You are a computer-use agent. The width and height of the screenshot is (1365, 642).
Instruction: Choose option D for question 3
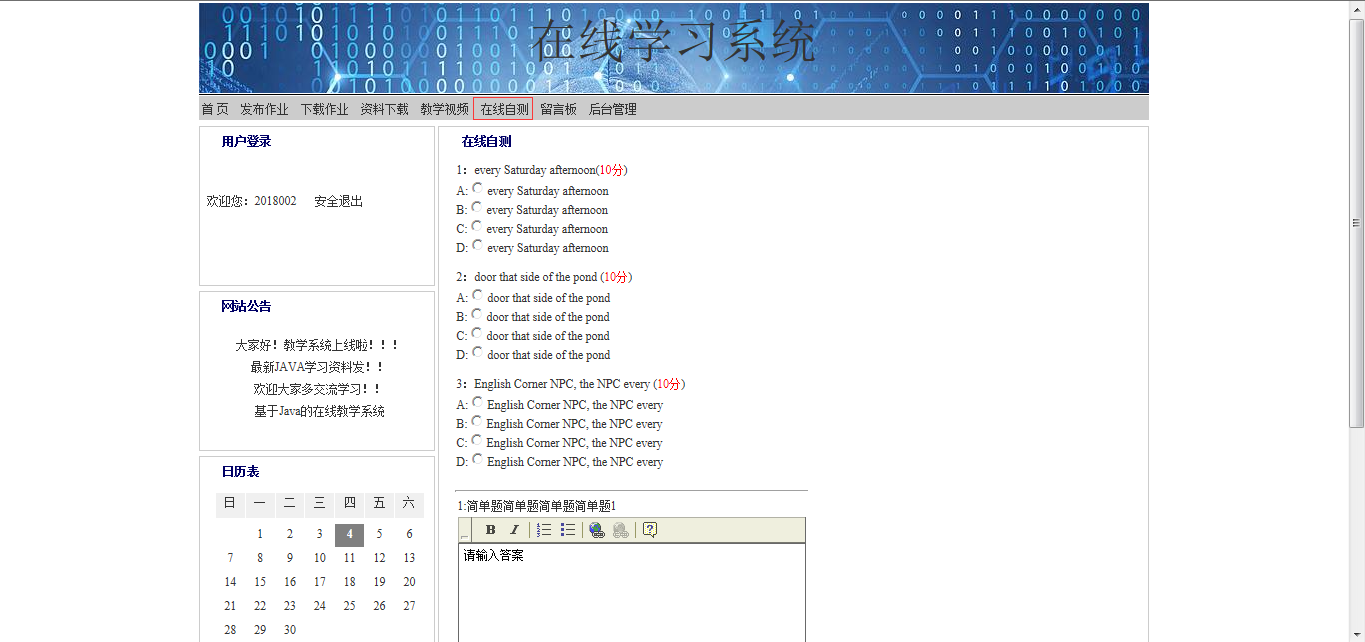[478, 459]
